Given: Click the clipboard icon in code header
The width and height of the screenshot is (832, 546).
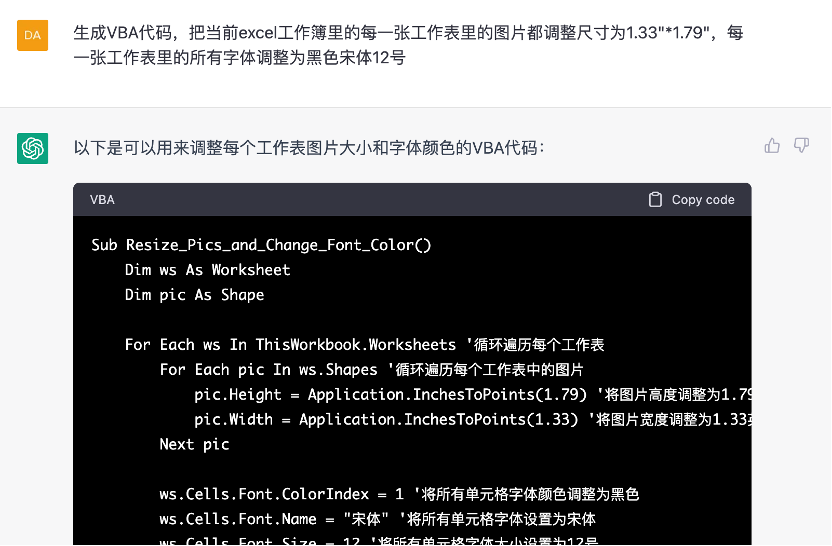Looking at the screenshot, I should pyautogui.click(x=655, y=200).
